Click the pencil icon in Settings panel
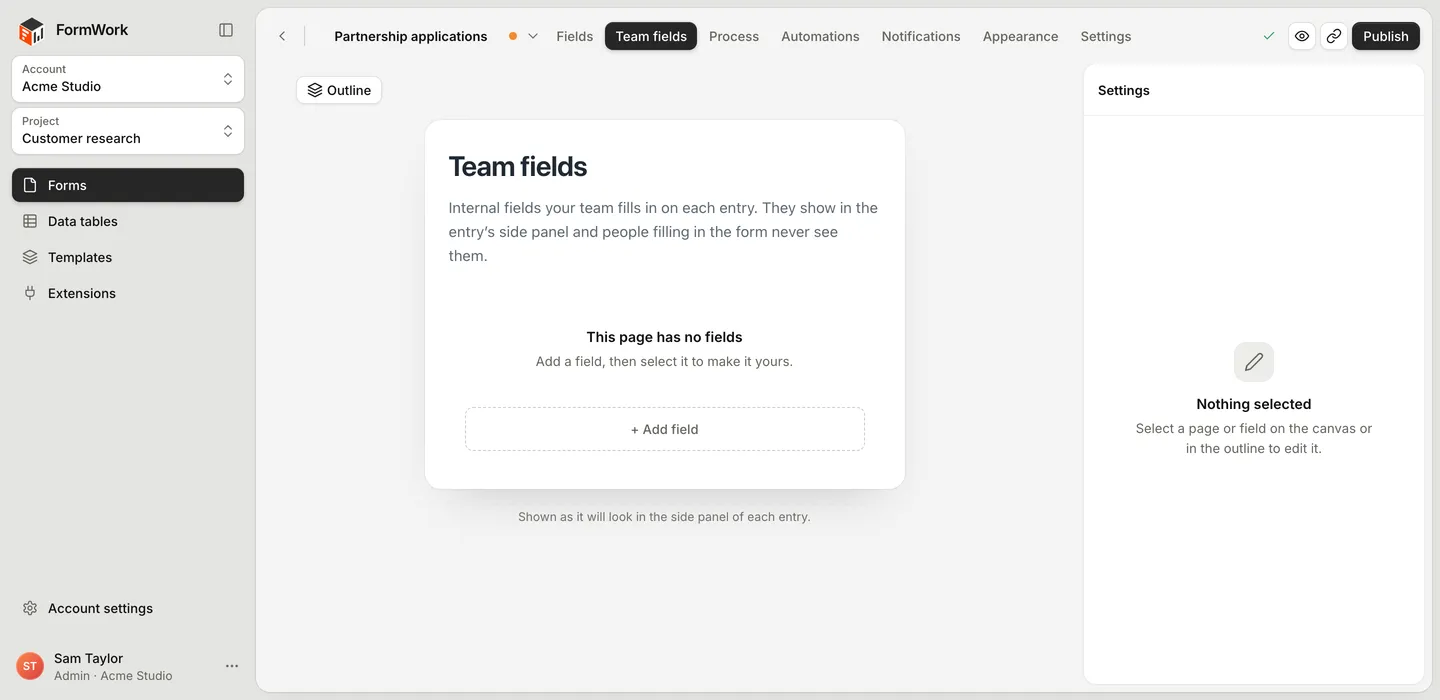The image size is (1440, 700). pos(1254,362)
